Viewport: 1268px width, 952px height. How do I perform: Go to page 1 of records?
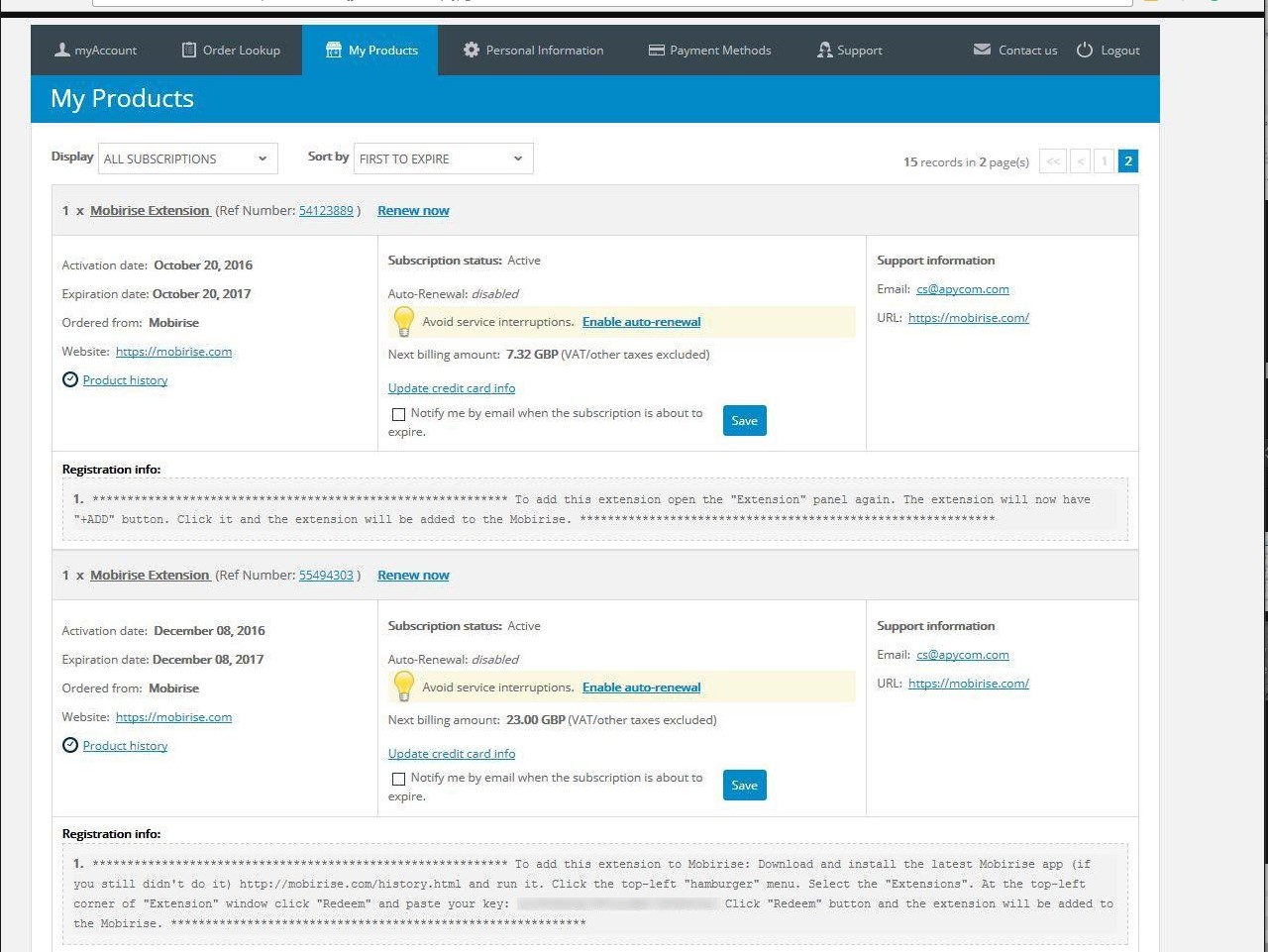1104,161
